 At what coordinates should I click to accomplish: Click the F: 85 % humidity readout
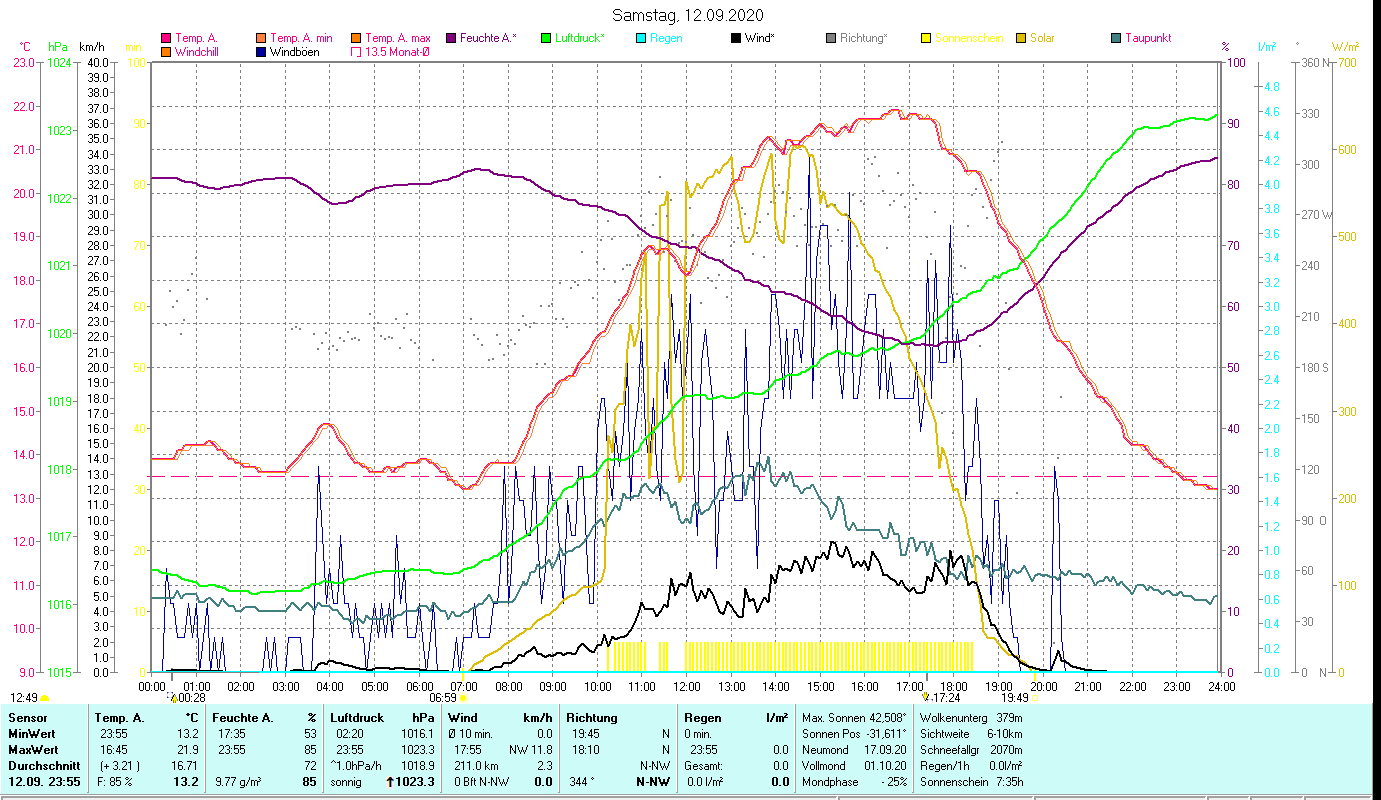(x=115, y=782)
